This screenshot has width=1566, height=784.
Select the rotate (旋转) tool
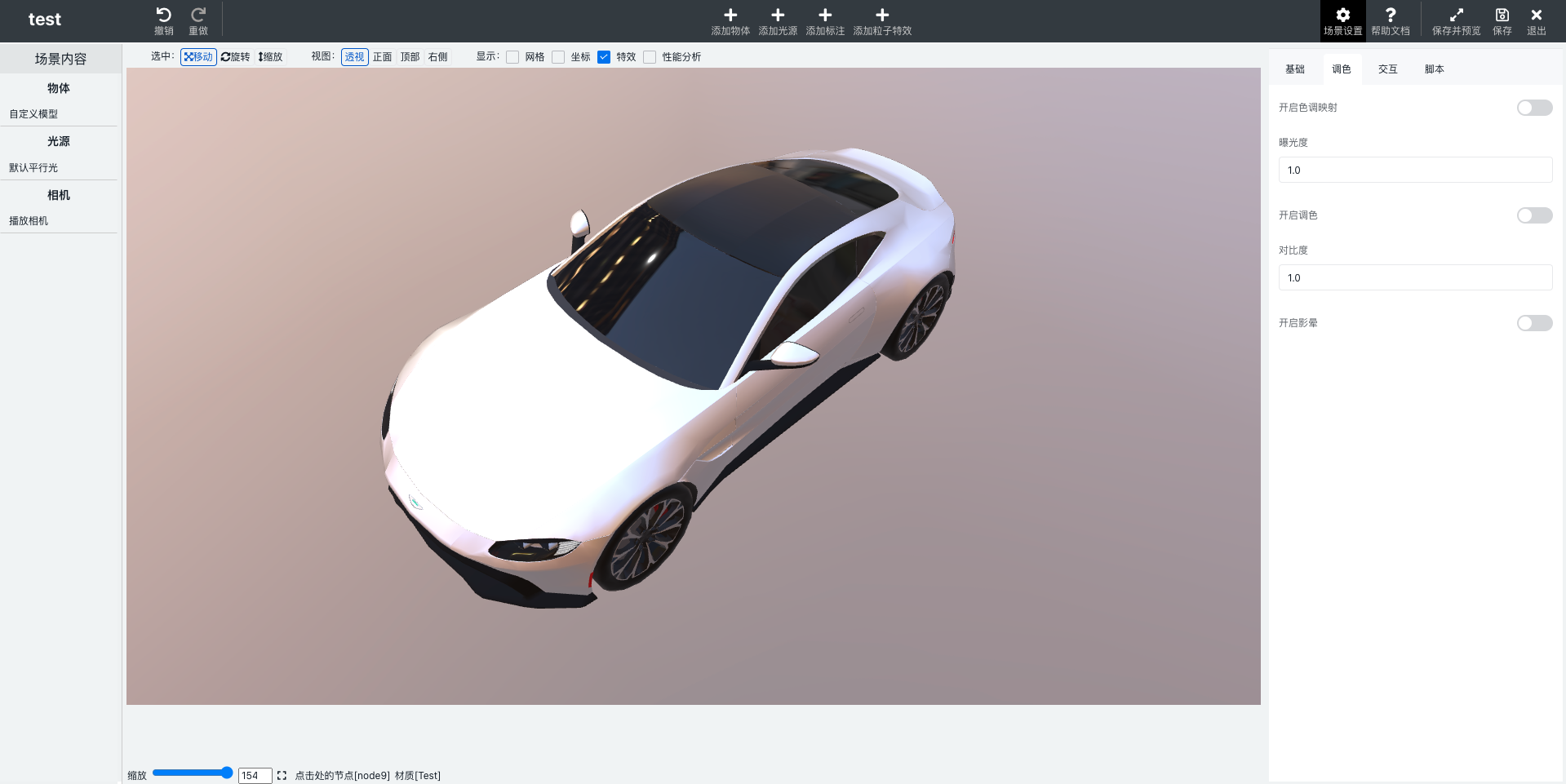click(236, 57)
